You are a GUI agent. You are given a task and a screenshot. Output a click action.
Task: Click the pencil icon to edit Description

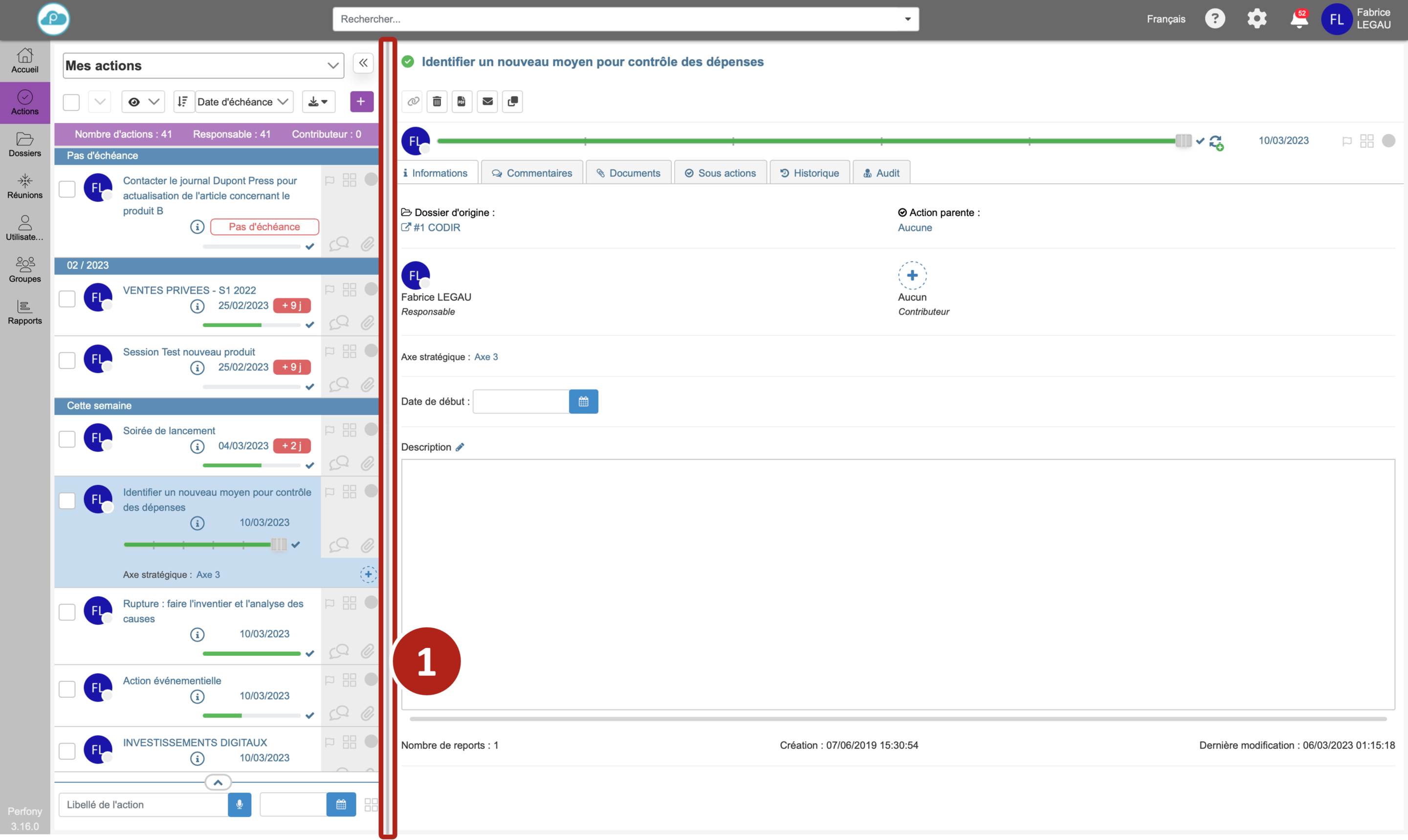pyautogui.click(x=460, y=447)
